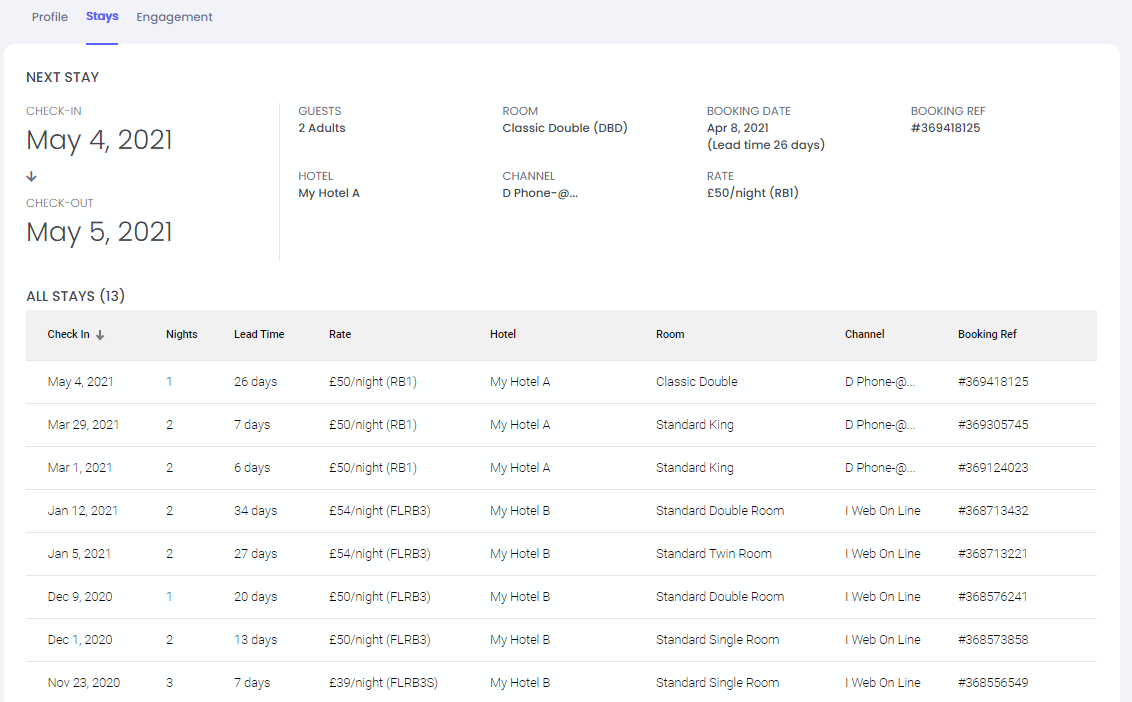
Task: Sort table by Lead Time header
Action: pyautogui.click(x=259, y=334)
